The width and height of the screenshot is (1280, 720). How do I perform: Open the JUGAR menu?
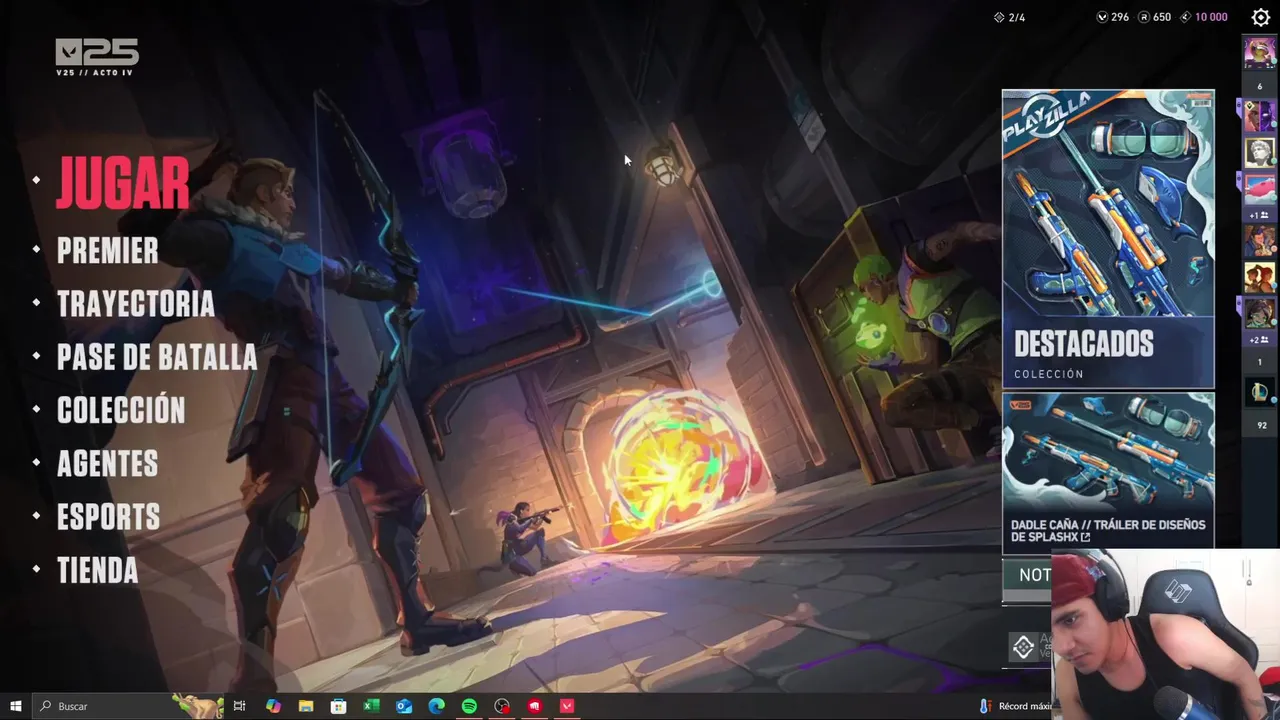pos(123,182)
